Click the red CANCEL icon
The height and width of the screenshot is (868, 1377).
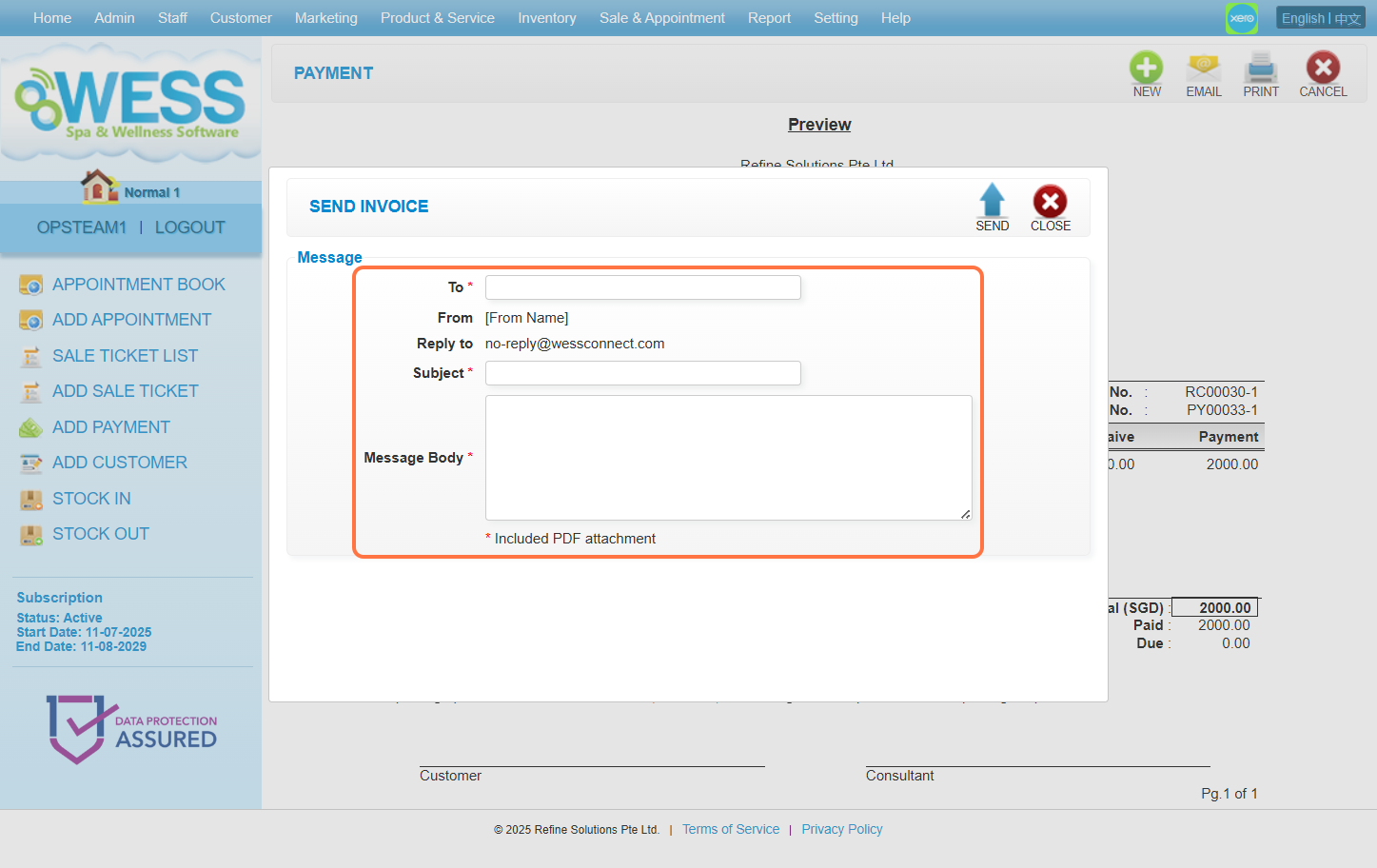1322,68
